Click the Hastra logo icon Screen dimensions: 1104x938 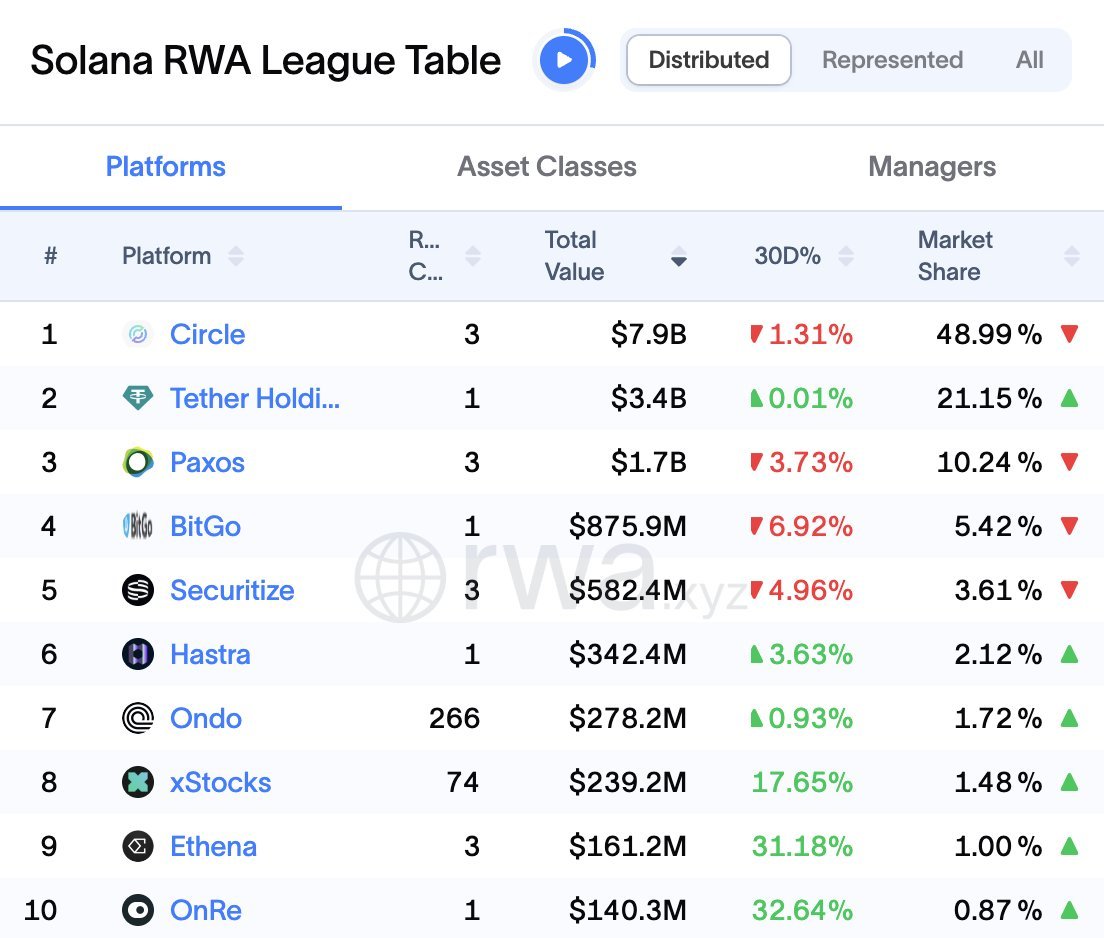click(138, 654)
